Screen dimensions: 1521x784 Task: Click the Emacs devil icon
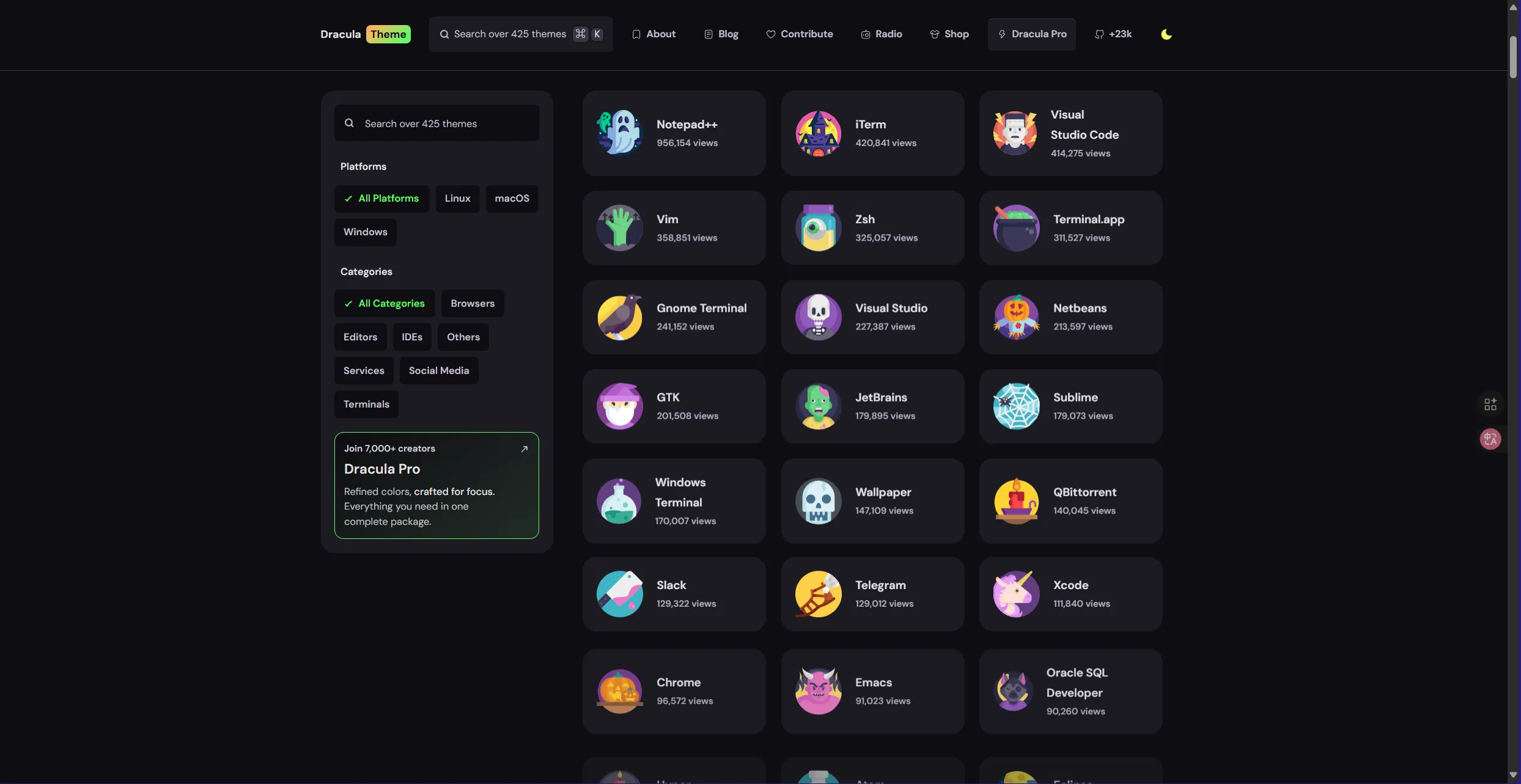tap(818, 691)
